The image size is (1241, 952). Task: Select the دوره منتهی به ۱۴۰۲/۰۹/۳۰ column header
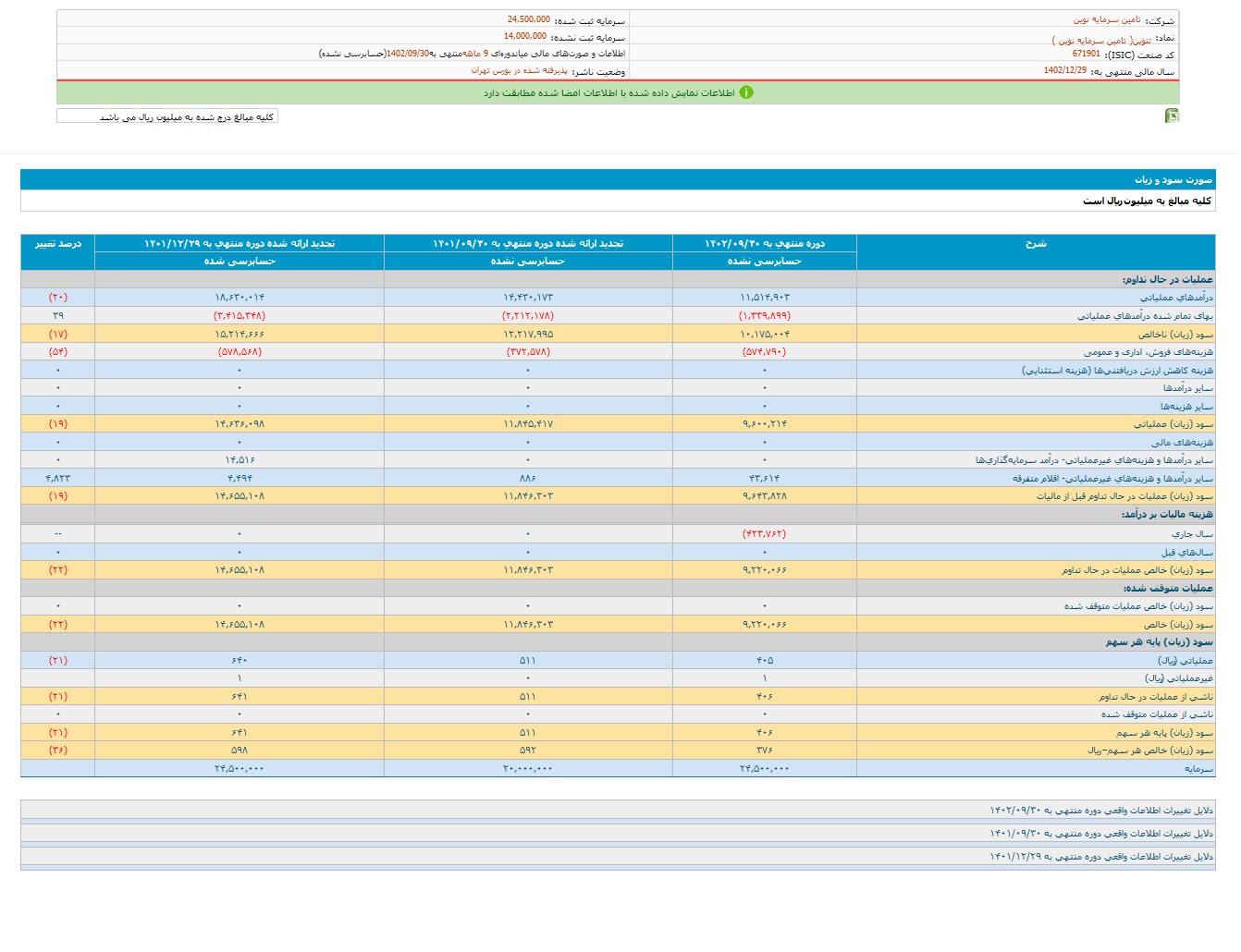pos(764,244)
